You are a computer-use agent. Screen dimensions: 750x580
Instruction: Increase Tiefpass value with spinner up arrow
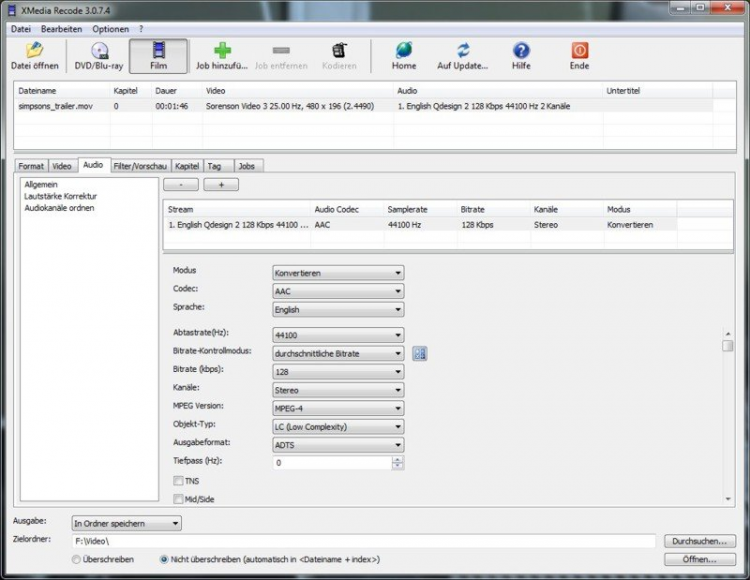398,459
